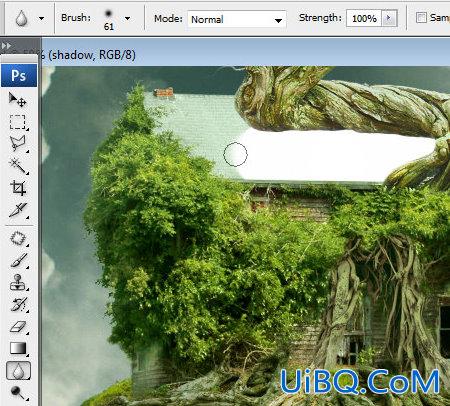Click Blur tool preset icon in options bar
The height and width of the screenshot is (406, 450).
coord(22,18)
